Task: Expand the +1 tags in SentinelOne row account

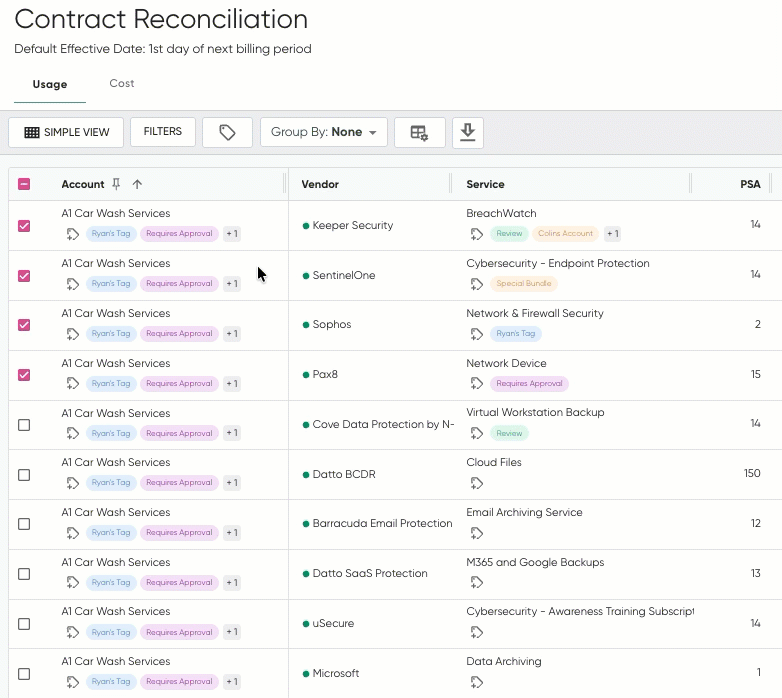Action: click(231, 284)
